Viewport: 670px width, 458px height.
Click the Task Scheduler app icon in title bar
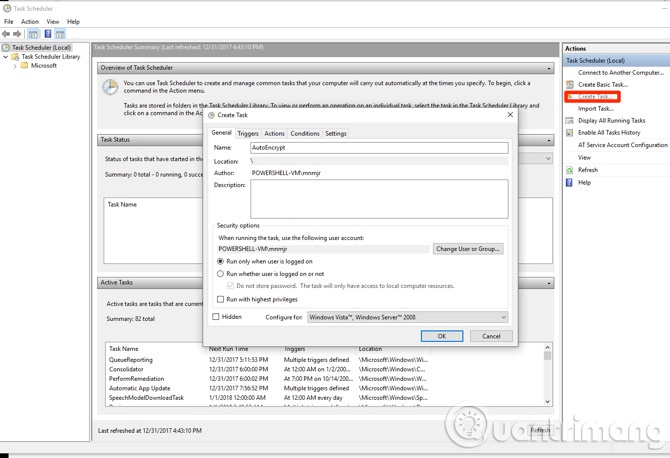coord(7,8)
